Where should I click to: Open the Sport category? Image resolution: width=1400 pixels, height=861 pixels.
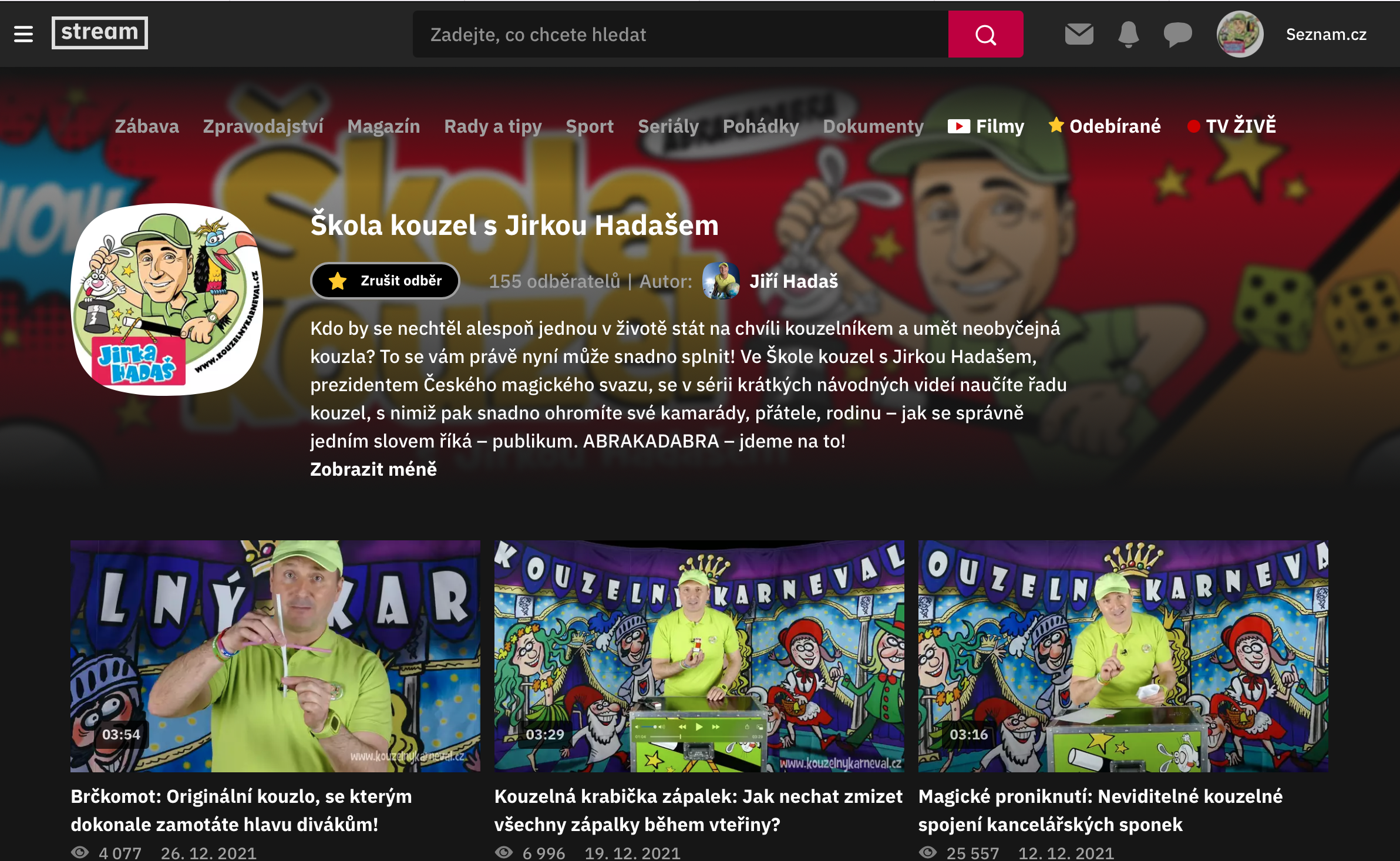click(x=590, y=126)
